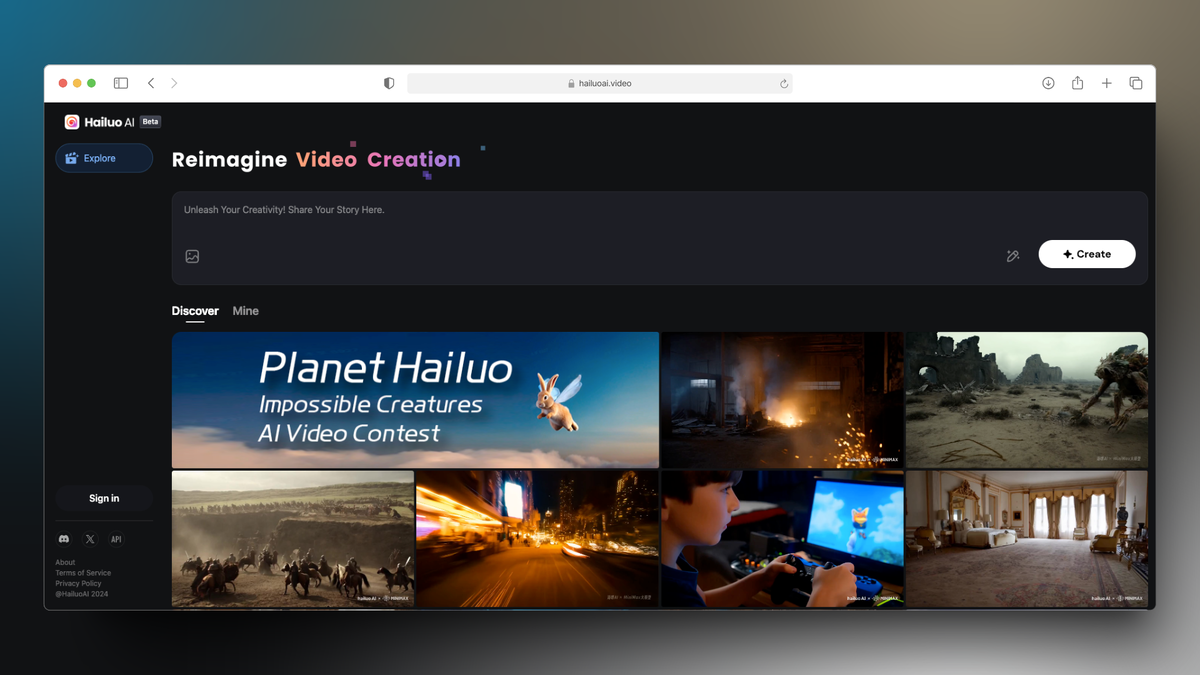Screen dimensions: 1200x675
Task: Go forward with Safari forward arrow
Action: click(x=174, y=83)
